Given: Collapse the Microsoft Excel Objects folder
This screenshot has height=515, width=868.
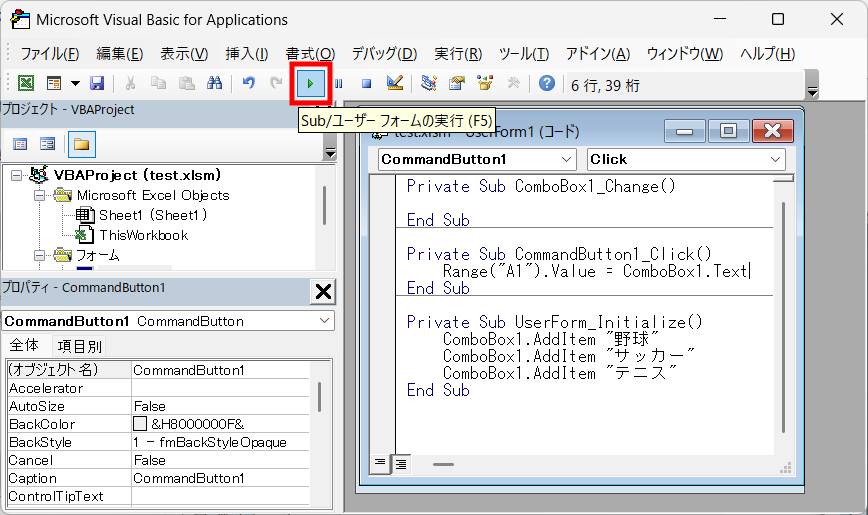Looking at the screenshot, I should 39,195.
